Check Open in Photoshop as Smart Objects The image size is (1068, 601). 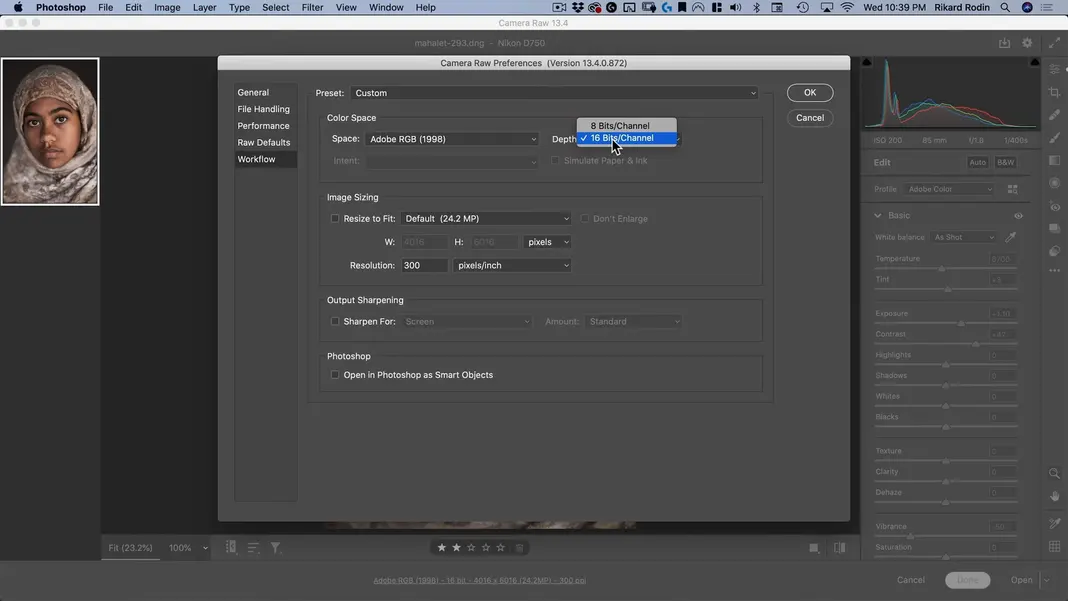click(334, 375)
